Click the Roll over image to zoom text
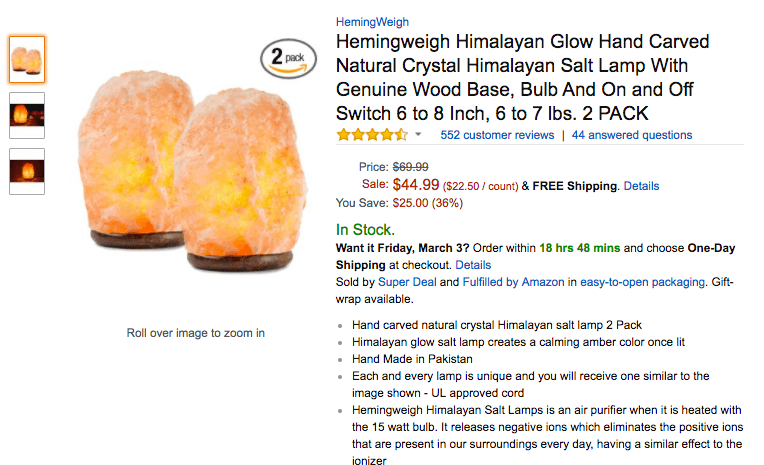The width and height of the screenshot is (764, 465). point(196,333)
